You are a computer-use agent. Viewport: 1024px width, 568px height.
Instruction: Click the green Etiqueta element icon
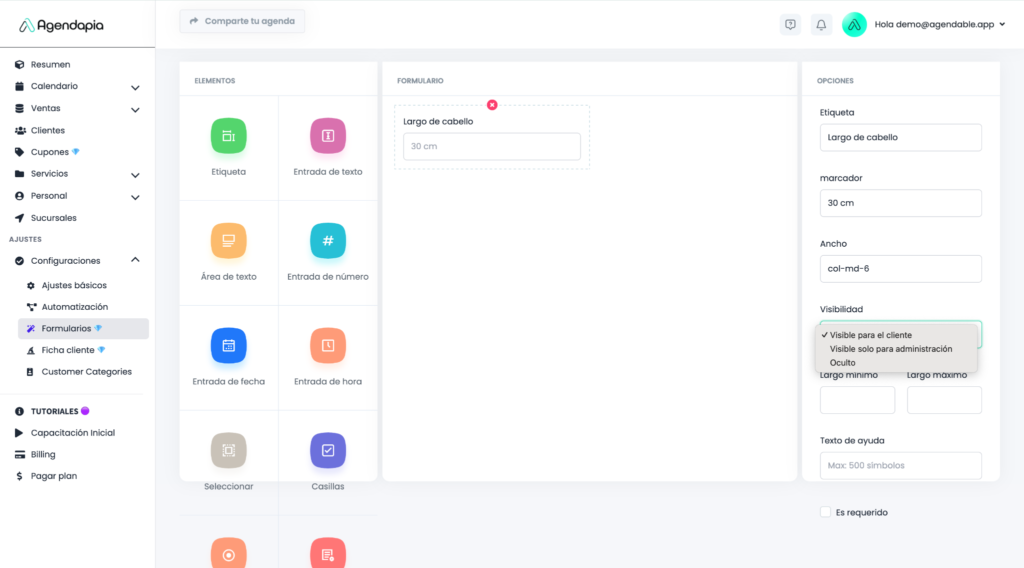(x=228, y=136)
